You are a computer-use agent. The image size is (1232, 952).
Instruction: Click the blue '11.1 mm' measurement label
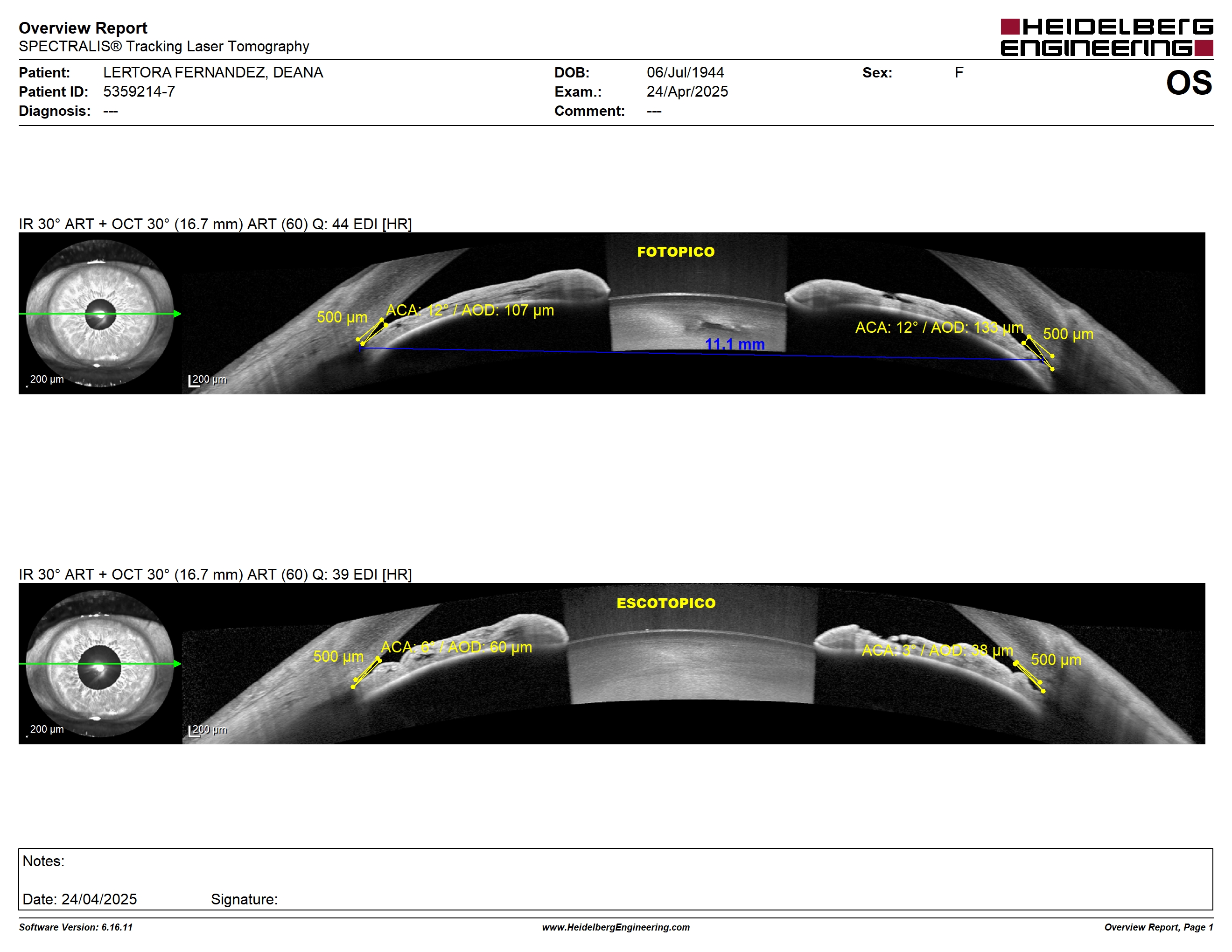pos(735,344)
